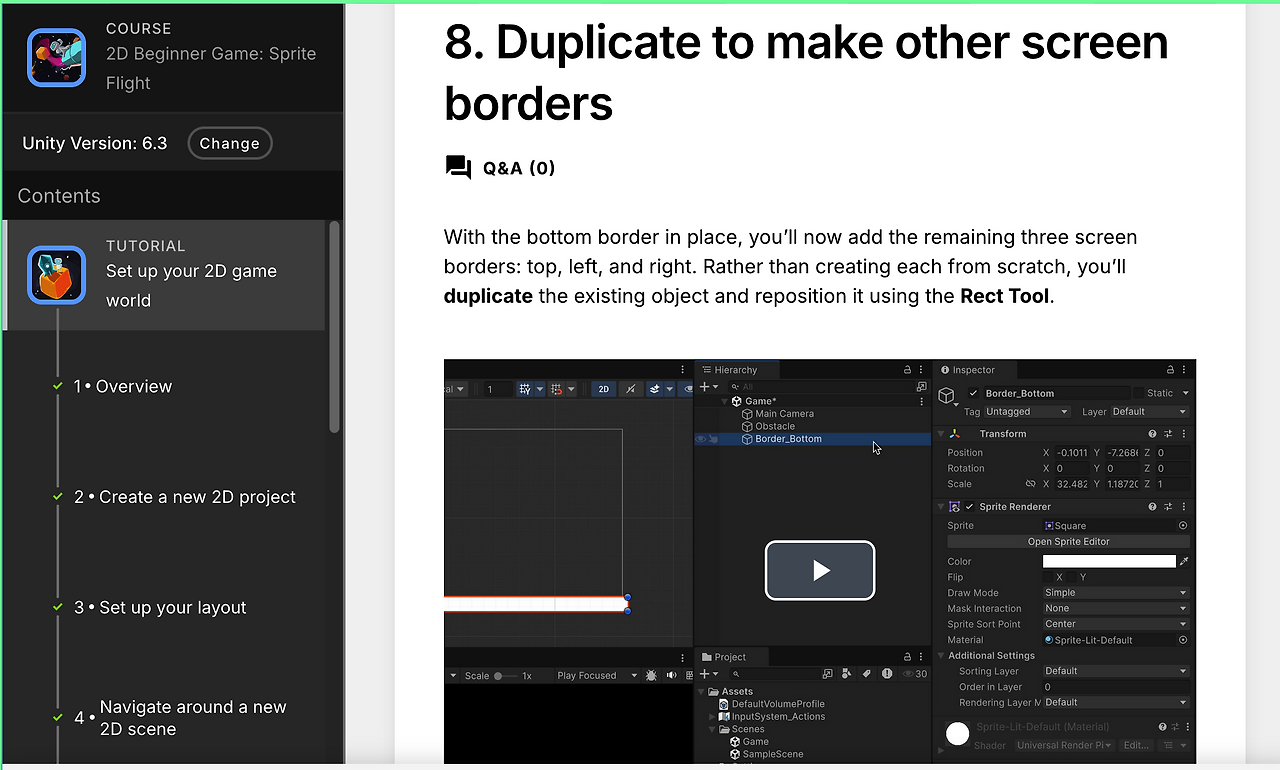Click the snap increment icon in Scene toolbar
Image resolution: width=1280 pixels, height=770 pixels.
pos(558,389)
